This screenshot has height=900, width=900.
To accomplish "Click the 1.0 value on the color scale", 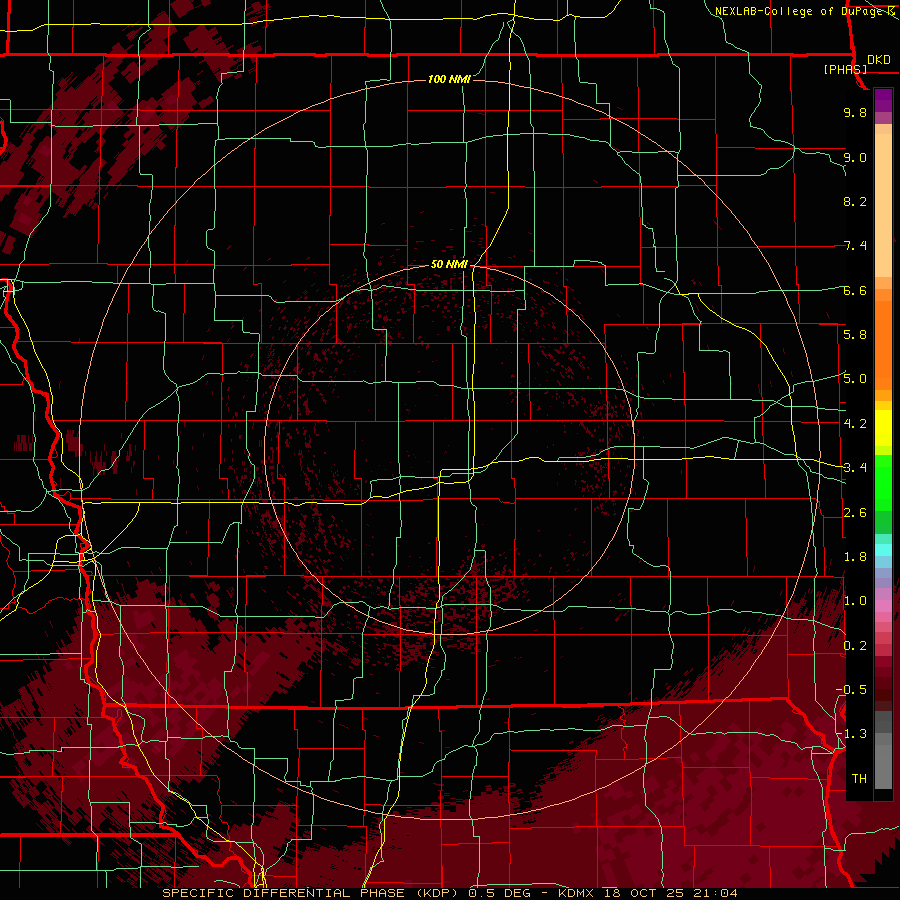I will tap(855, 600).
